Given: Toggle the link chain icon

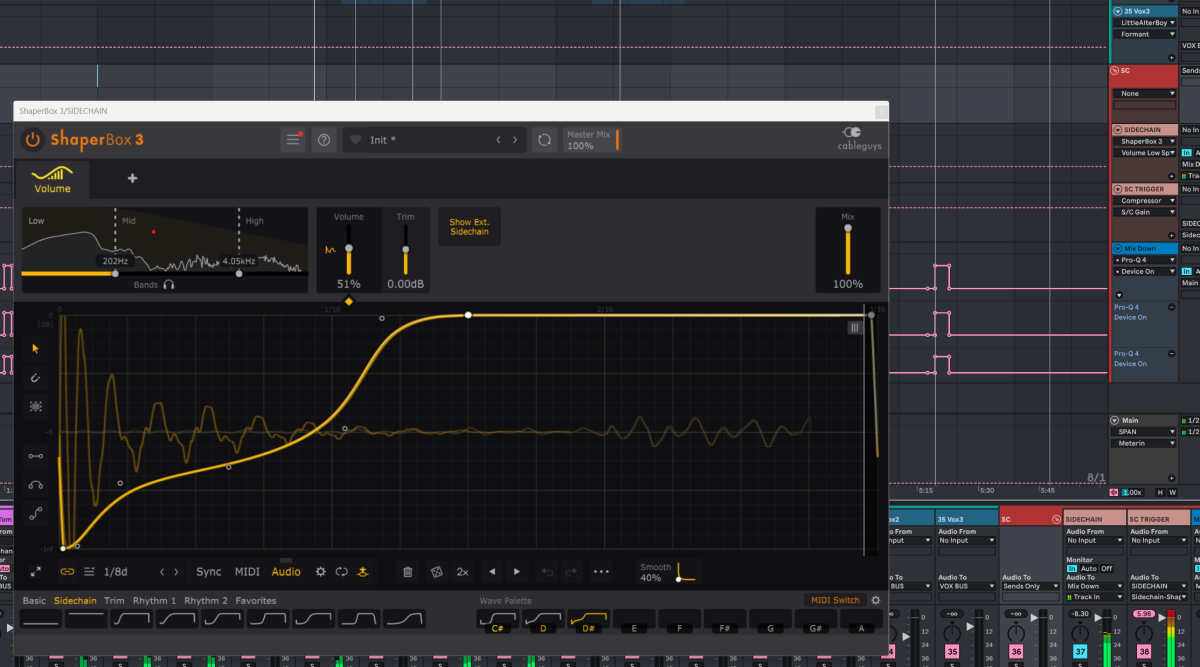Looking at the screenshot, I should (67, 572).
